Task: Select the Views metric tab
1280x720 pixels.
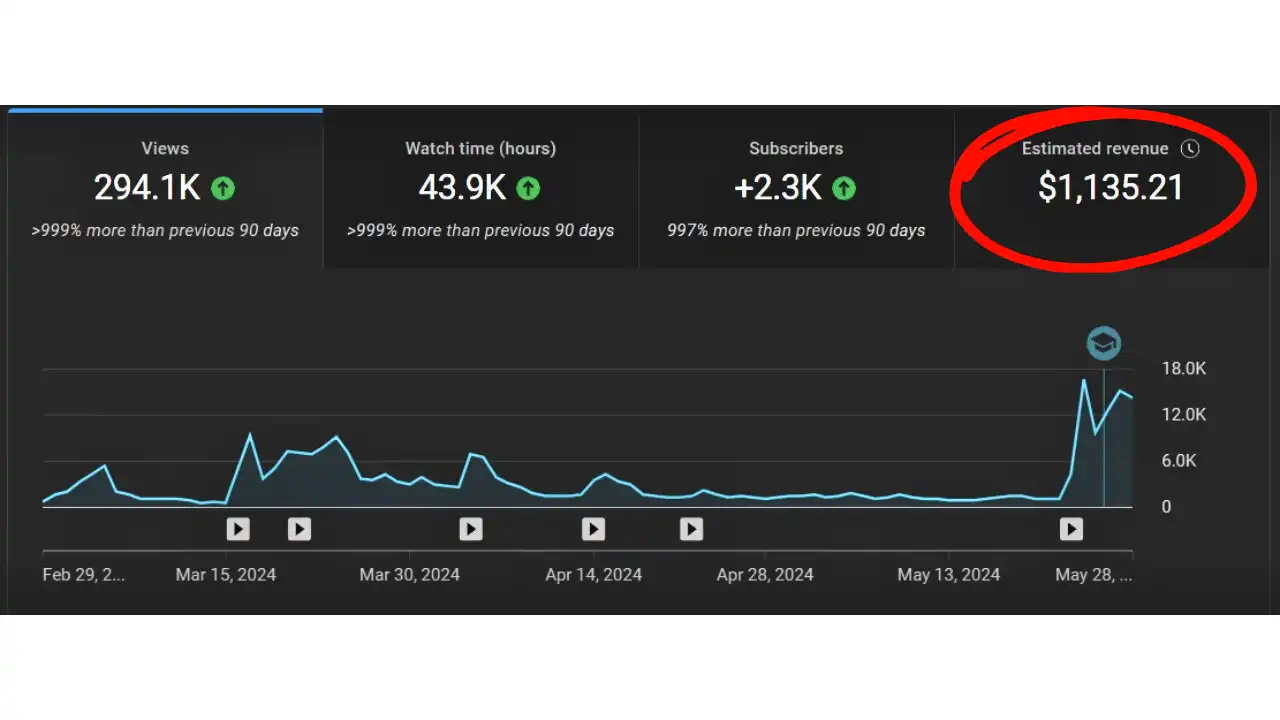Action: click(165, 188)
